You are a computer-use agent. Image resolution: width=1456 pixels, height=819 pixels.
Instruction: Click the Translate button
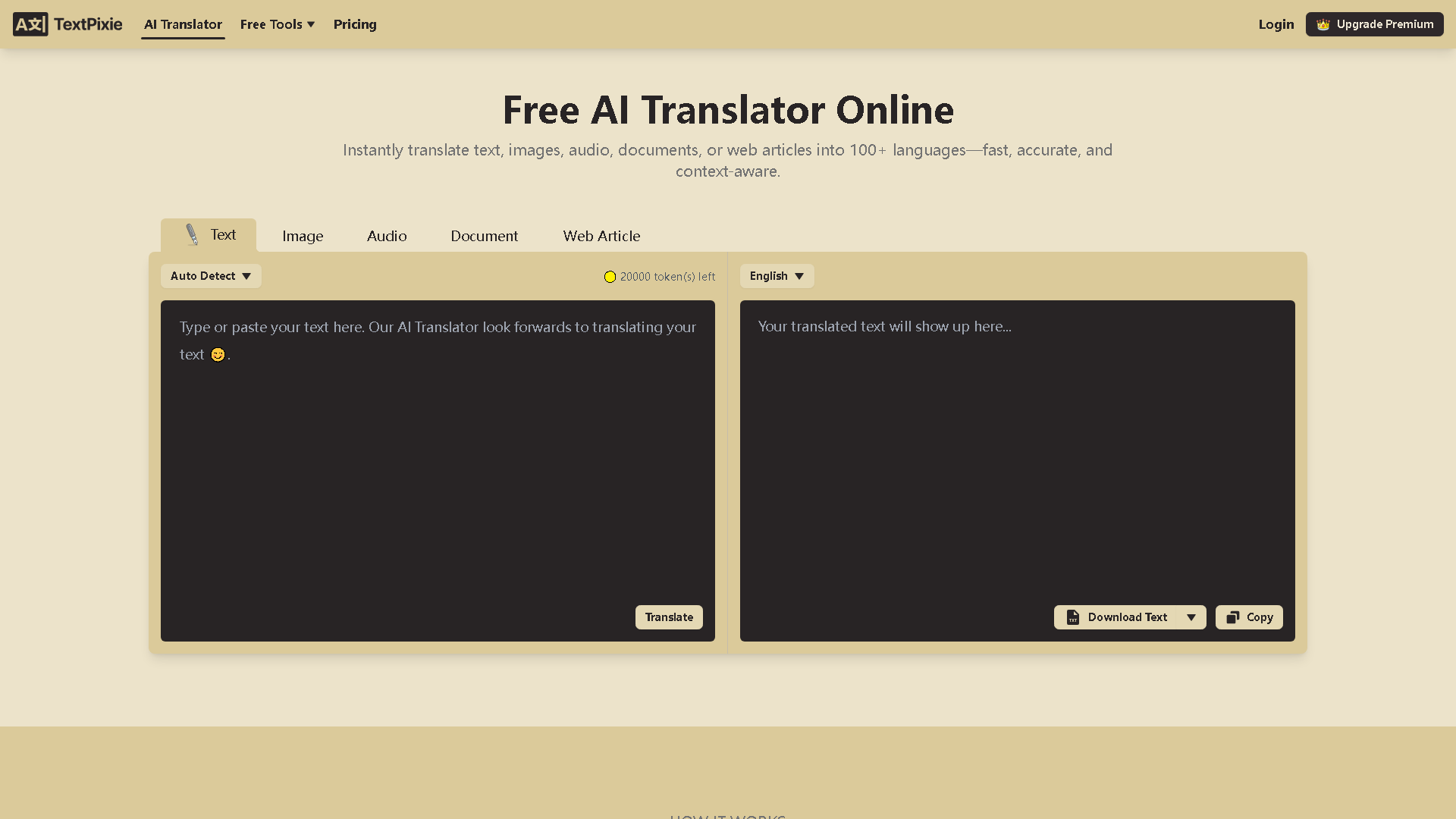[668, 617]
